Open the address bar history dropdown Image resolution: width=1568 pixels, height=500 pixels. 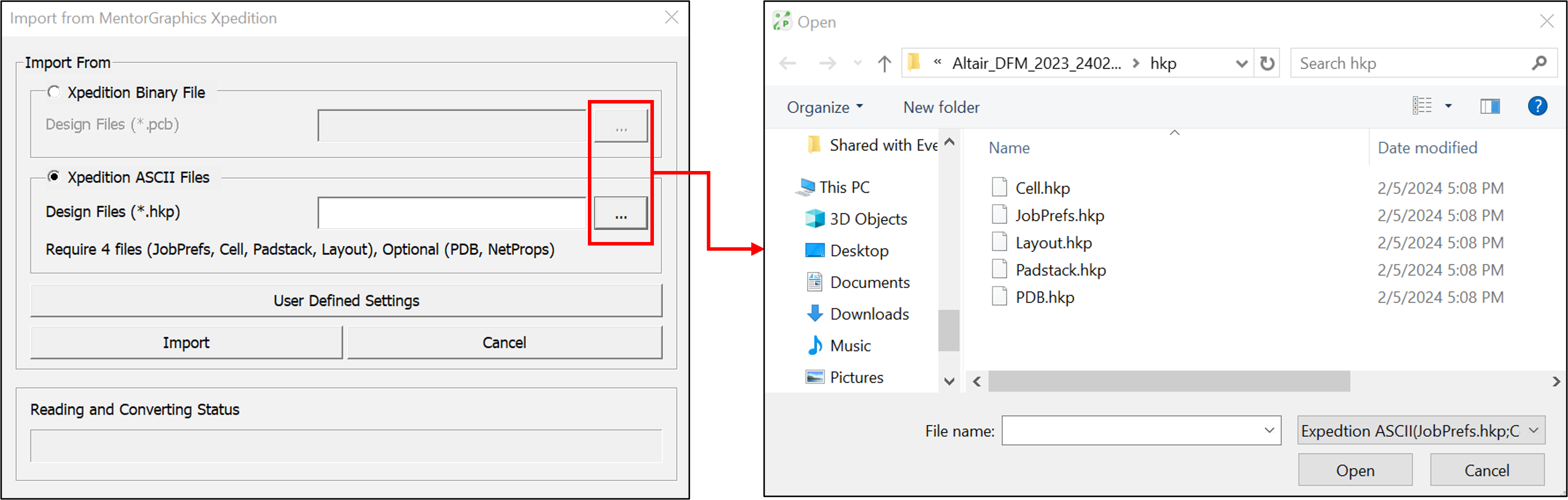[x=1242, y=63]
